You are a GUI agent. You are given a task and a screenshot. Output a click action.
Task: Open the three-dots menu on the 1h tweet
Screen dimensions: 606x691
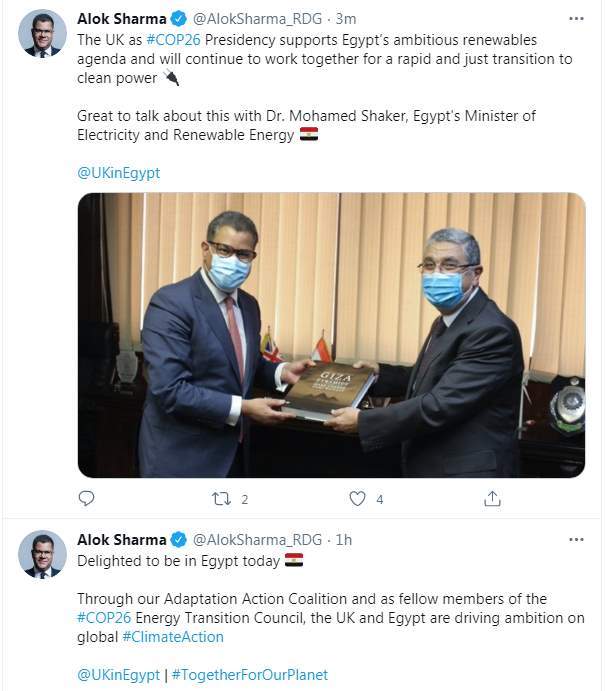pos(576,539)
